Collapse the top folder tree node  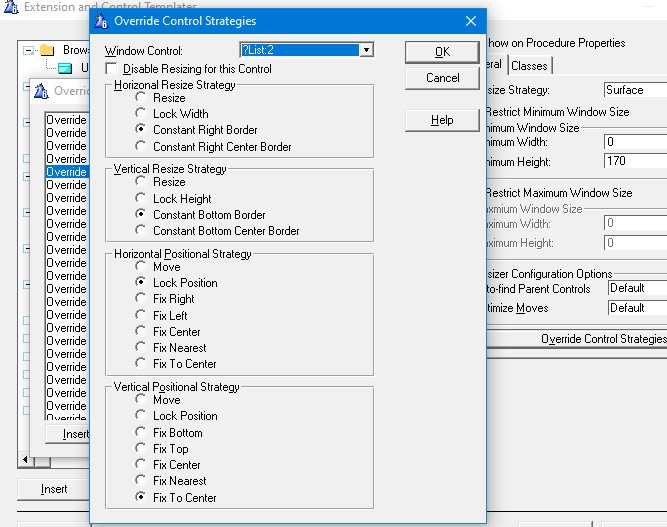[x=28, y=50]
